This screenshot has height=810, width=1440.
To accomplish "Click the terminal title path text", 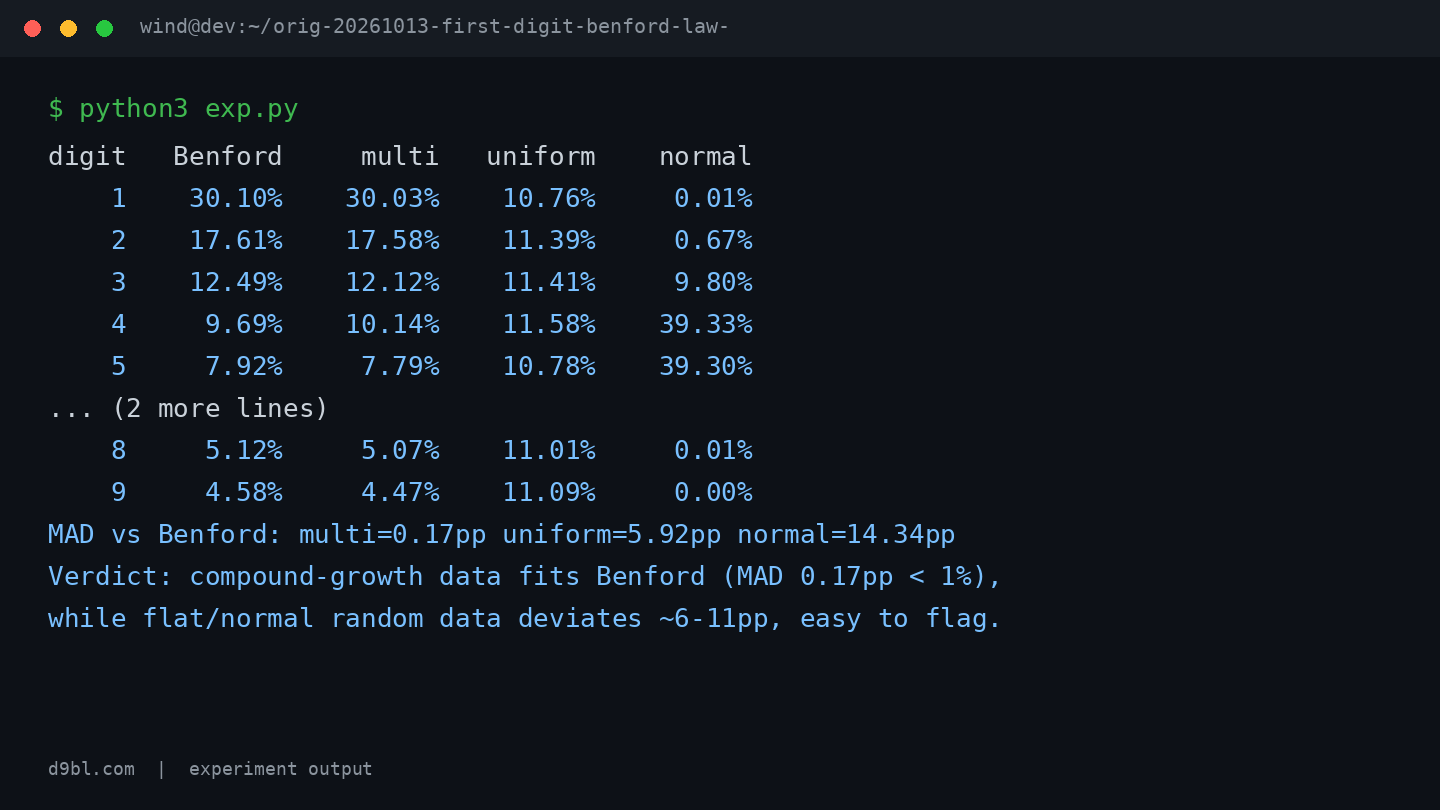I will click(x=434, y=27).
